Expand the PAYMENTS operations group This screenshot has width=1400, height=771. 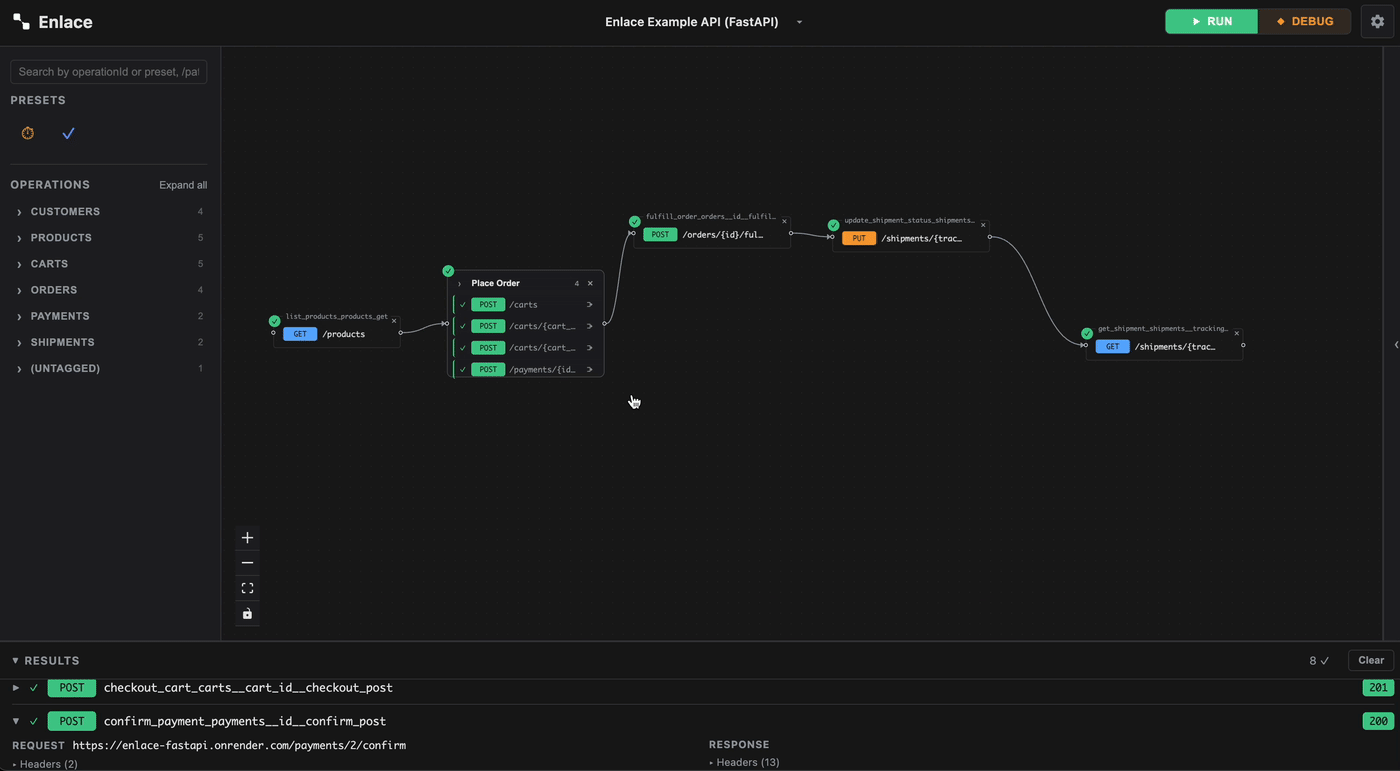coord(19,316)
